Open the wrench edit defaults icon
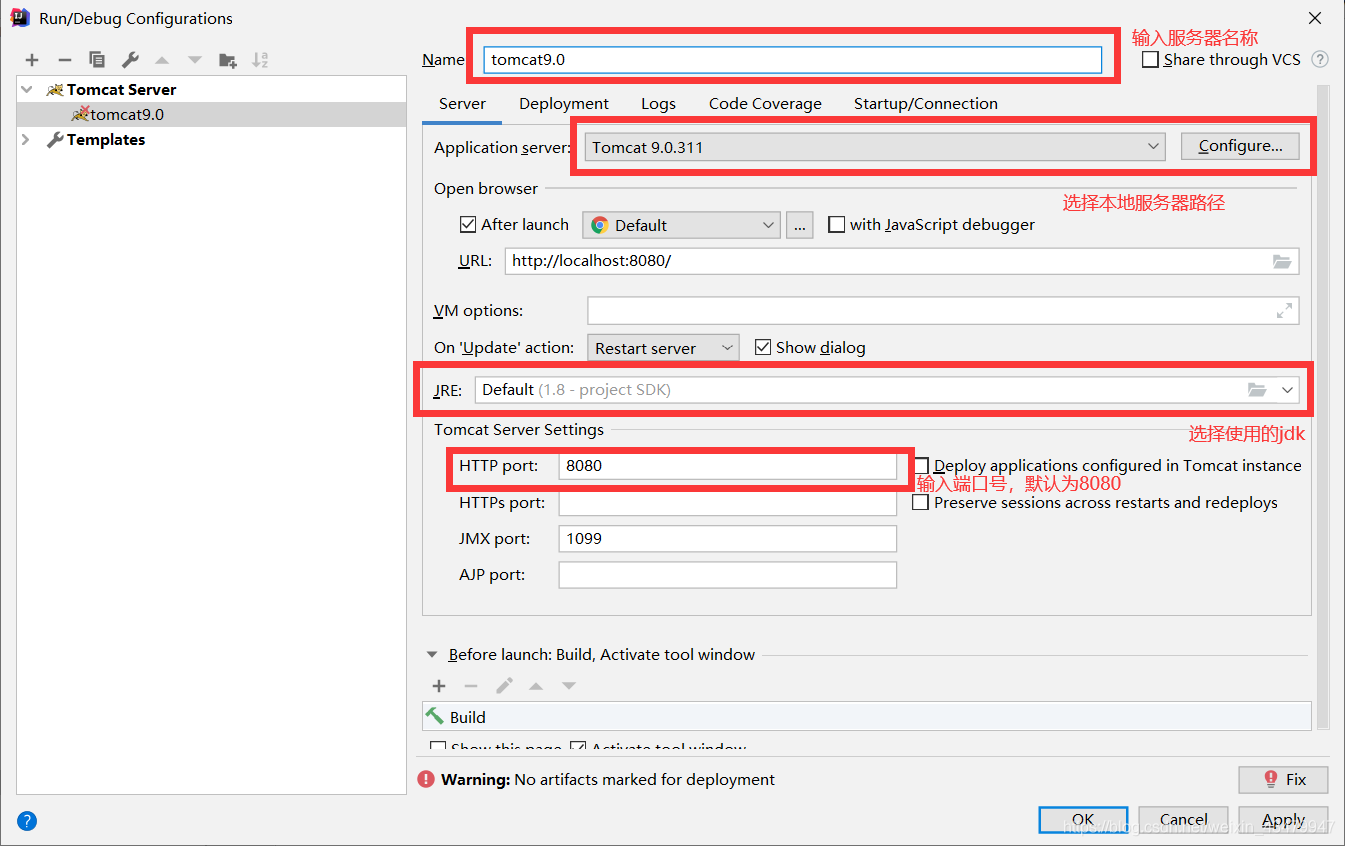 tap(130, 60)
